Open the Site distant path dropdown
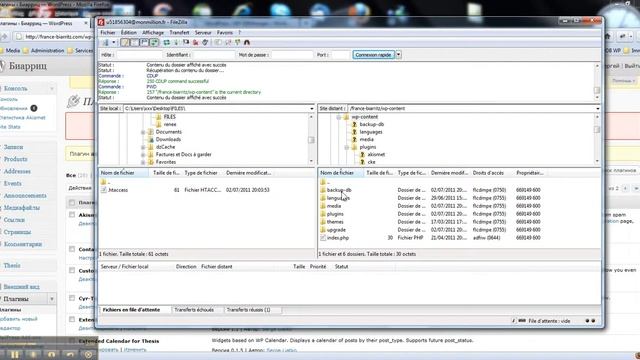The width and height of the screenshot is (640, 360). 598,109
